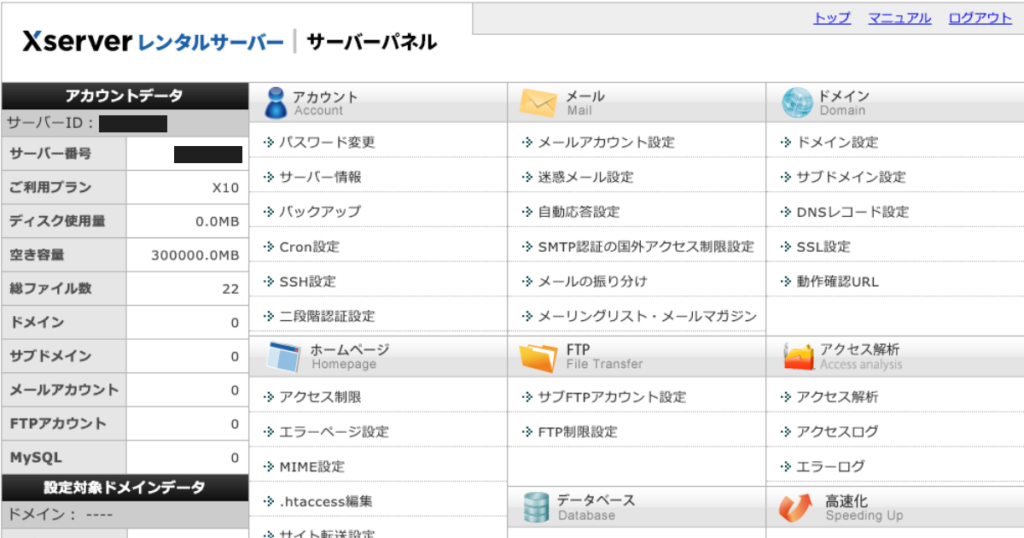Viewport: 1024px width, 538px height.
Task: Go to SSL設定
Action: tap(823, 247)
